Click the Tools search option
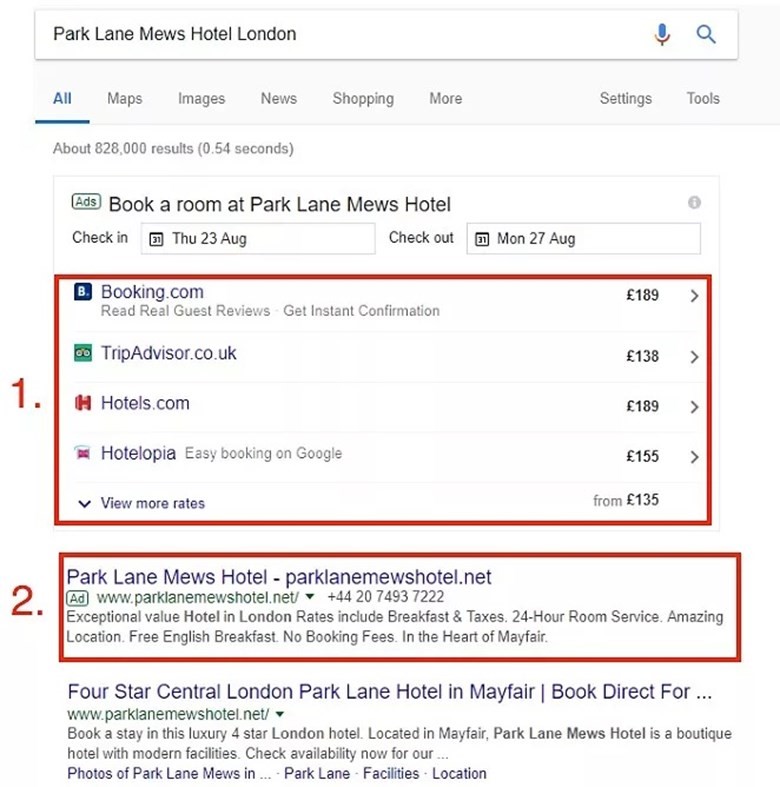The width and height of the screenshot is (780, 787). [x=703, y=98]
